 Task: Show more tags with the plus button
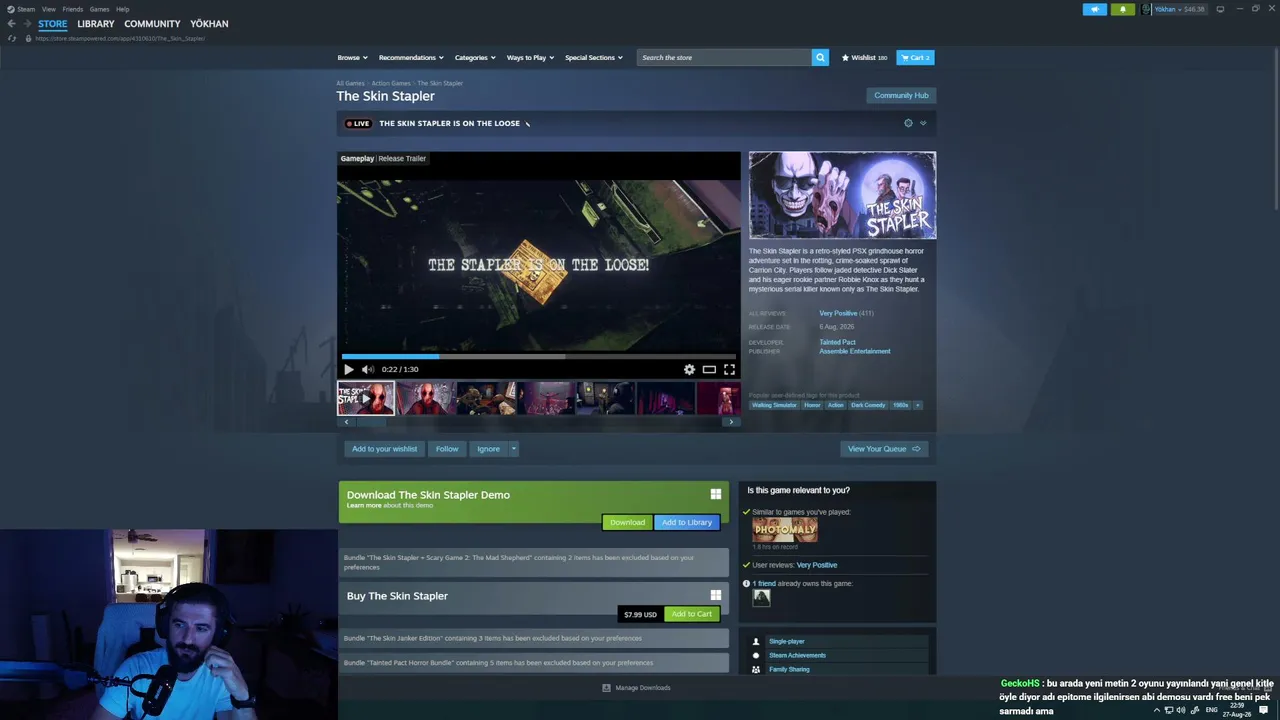click(x=917, y=405)
